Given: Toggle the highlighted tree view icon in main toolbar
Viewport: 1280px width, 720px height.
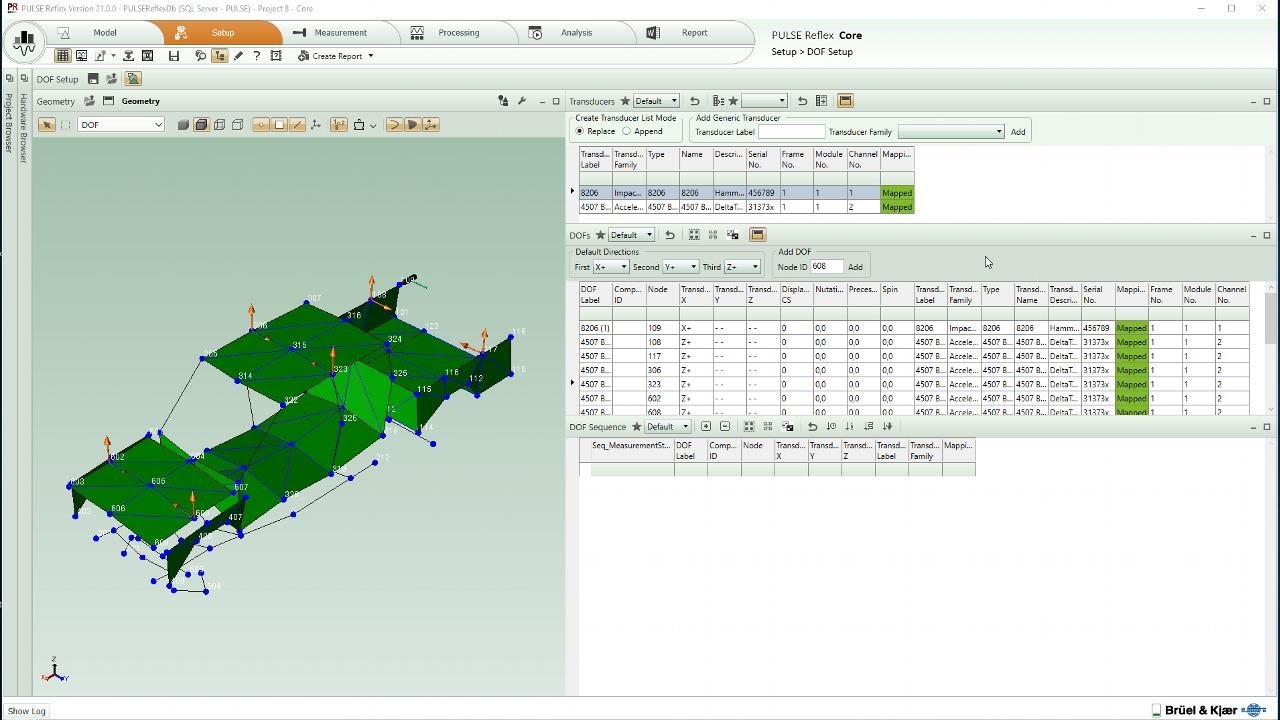Looking at the screenshot, I should tap(219, 56).
